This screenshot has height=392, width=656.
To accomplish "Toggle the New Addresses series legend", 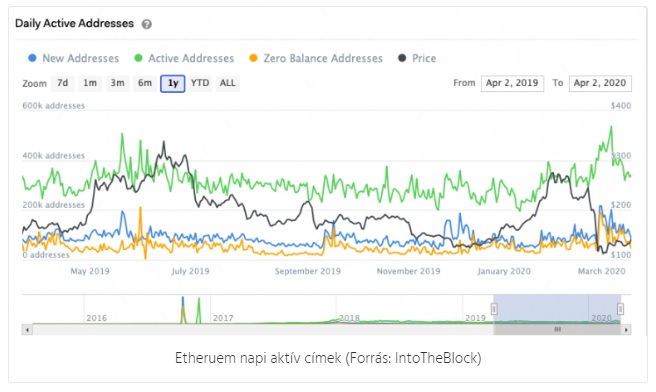I will tap(74, 58).
